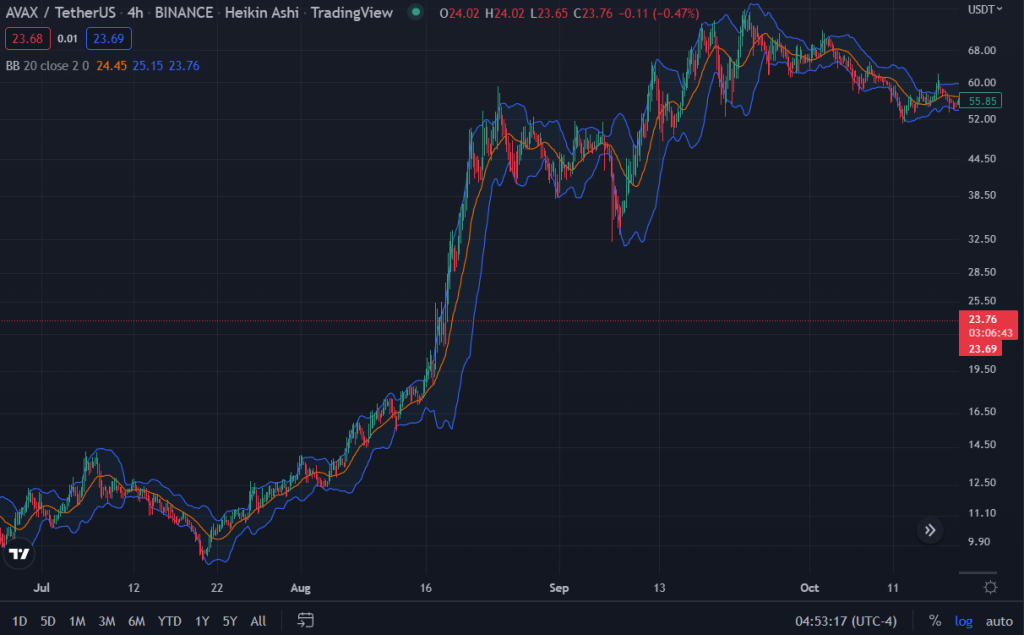Click the close value C23.76 in header

coord(593,13)
